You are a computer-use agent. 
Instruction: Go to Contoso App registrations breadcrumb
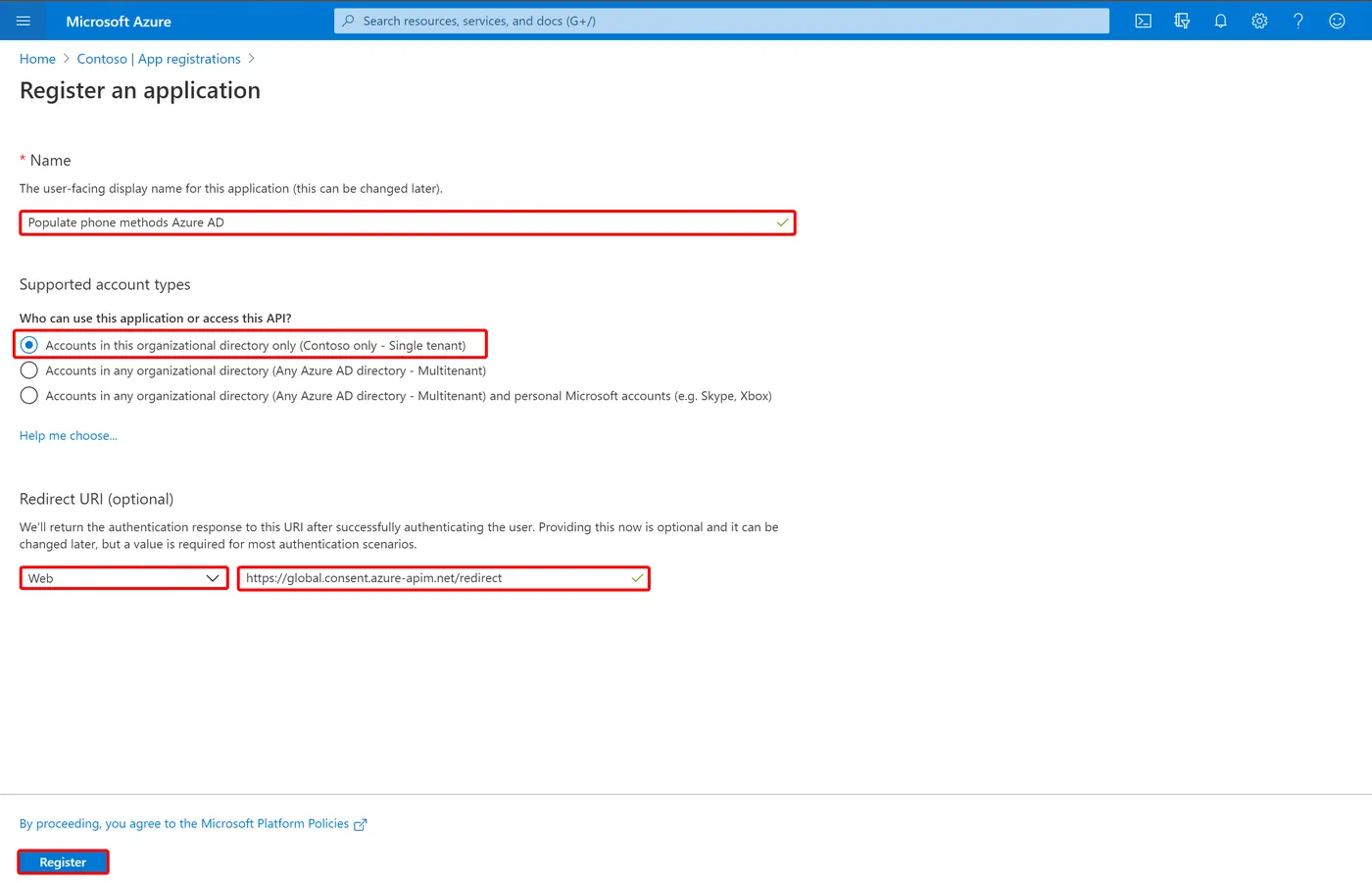pyautogui.click(x=159, y=59)
